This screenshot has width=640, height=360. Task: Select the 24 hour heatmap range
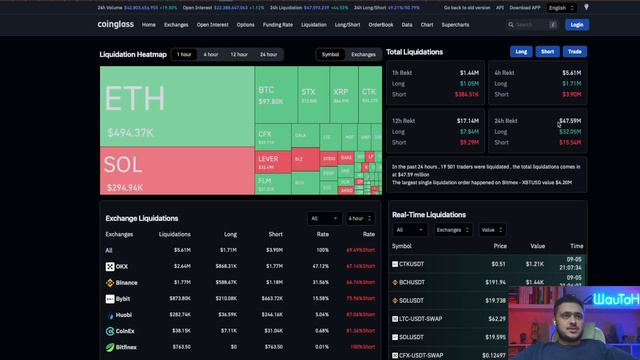pyautogui.click(x=268, y=54)
